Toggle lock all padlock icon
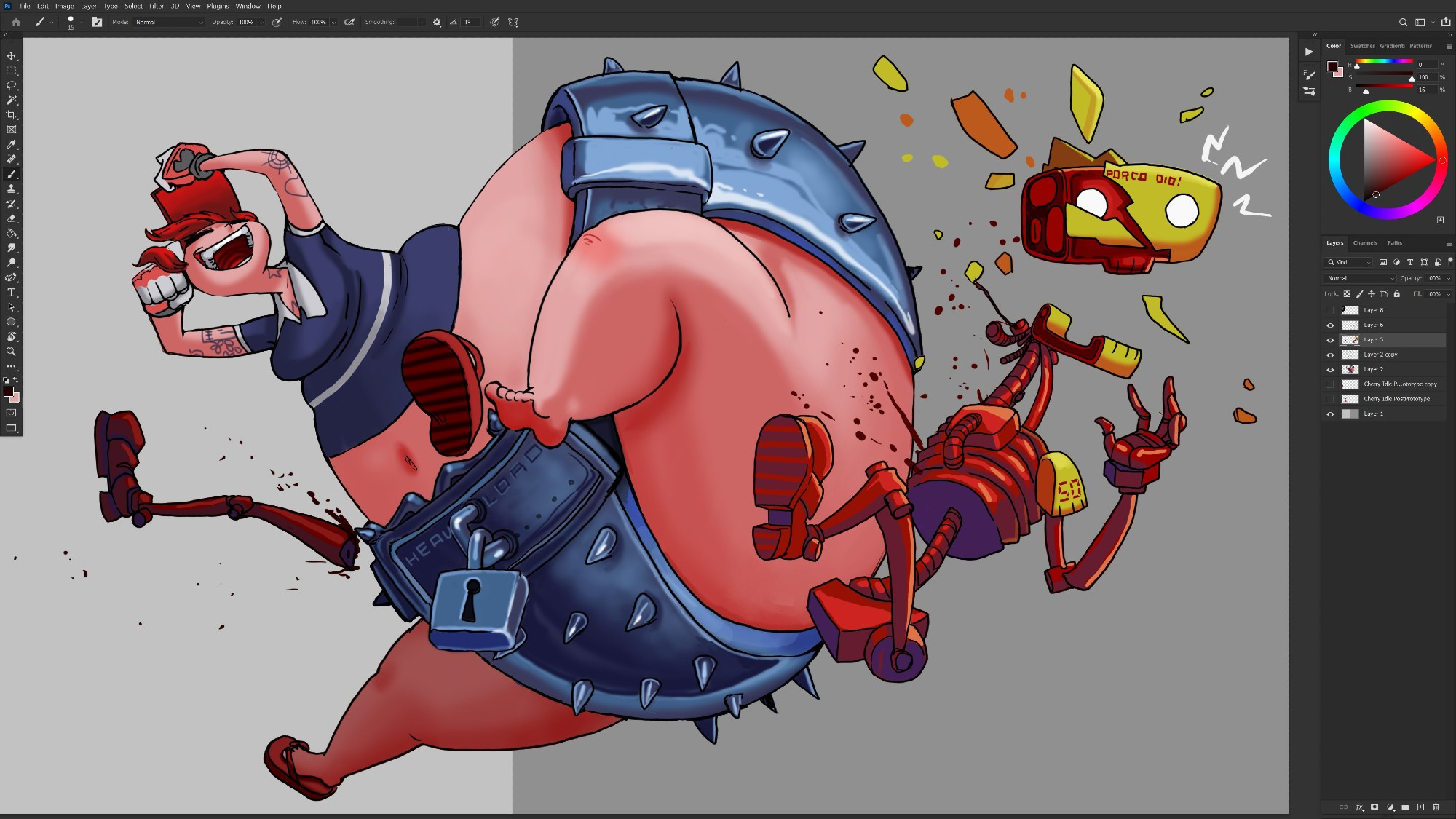 coord(1396,294)
